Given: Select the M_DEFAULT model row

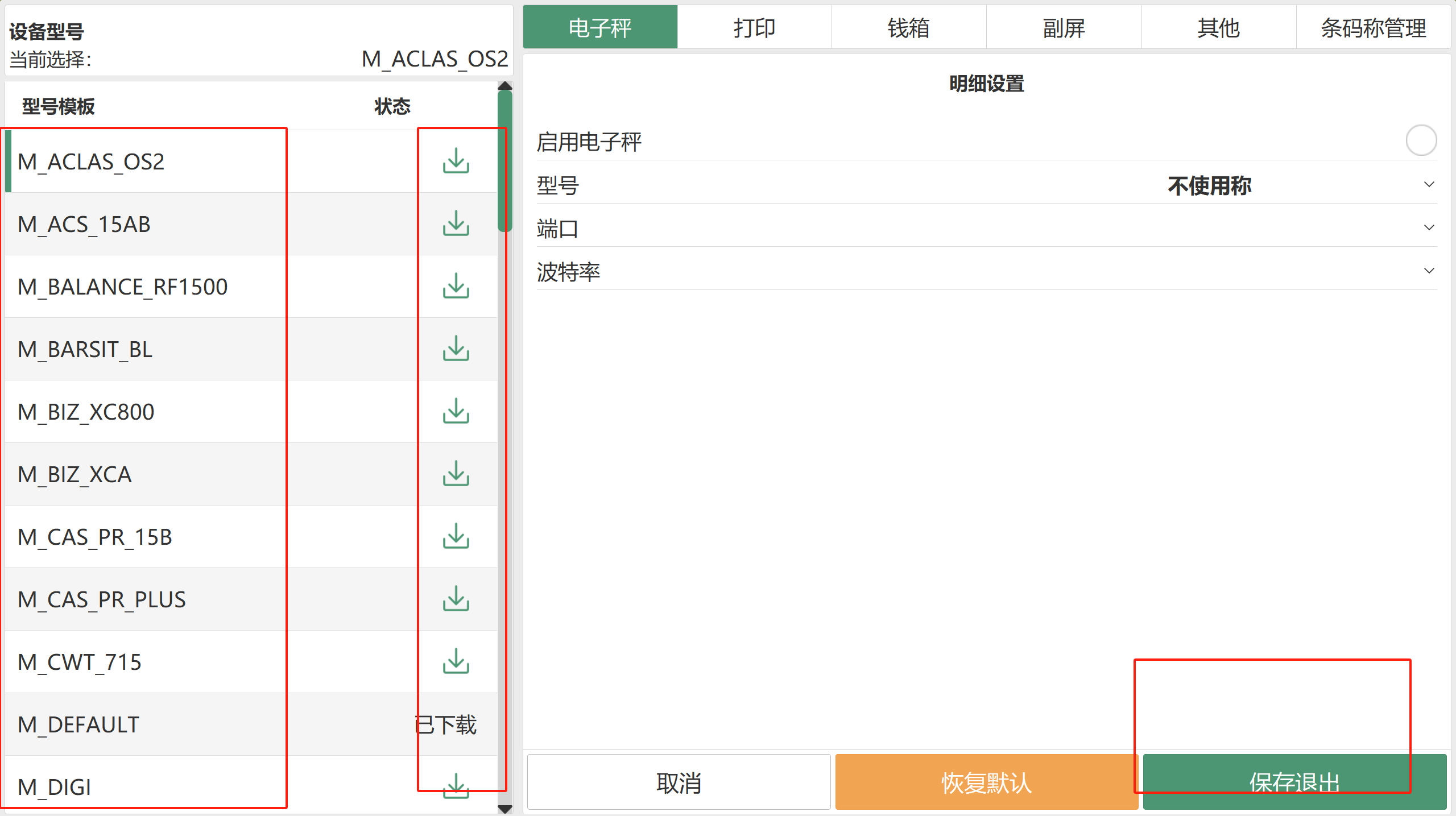Looking at the screenshot, I should [251, 724].
